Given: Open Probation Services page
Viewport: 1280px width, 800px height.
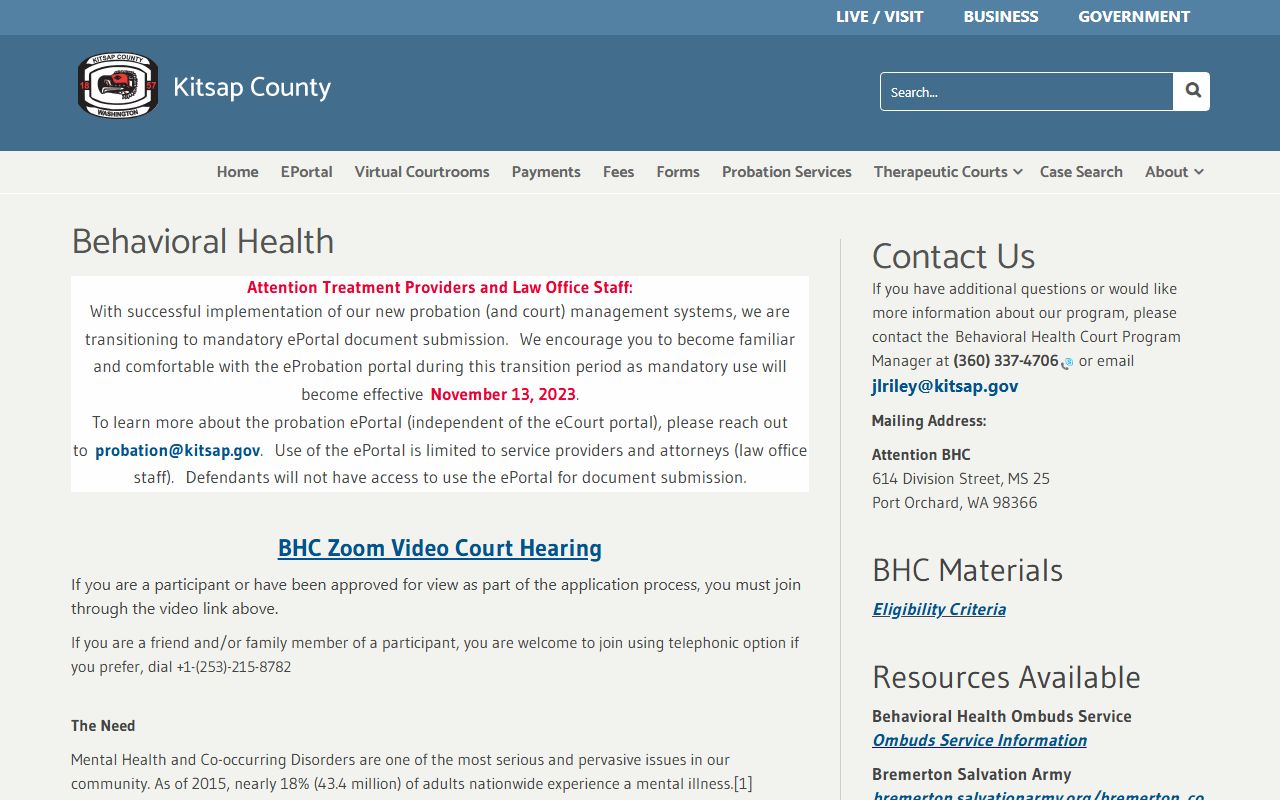Looking at the screenshot, I should [787, 172].
